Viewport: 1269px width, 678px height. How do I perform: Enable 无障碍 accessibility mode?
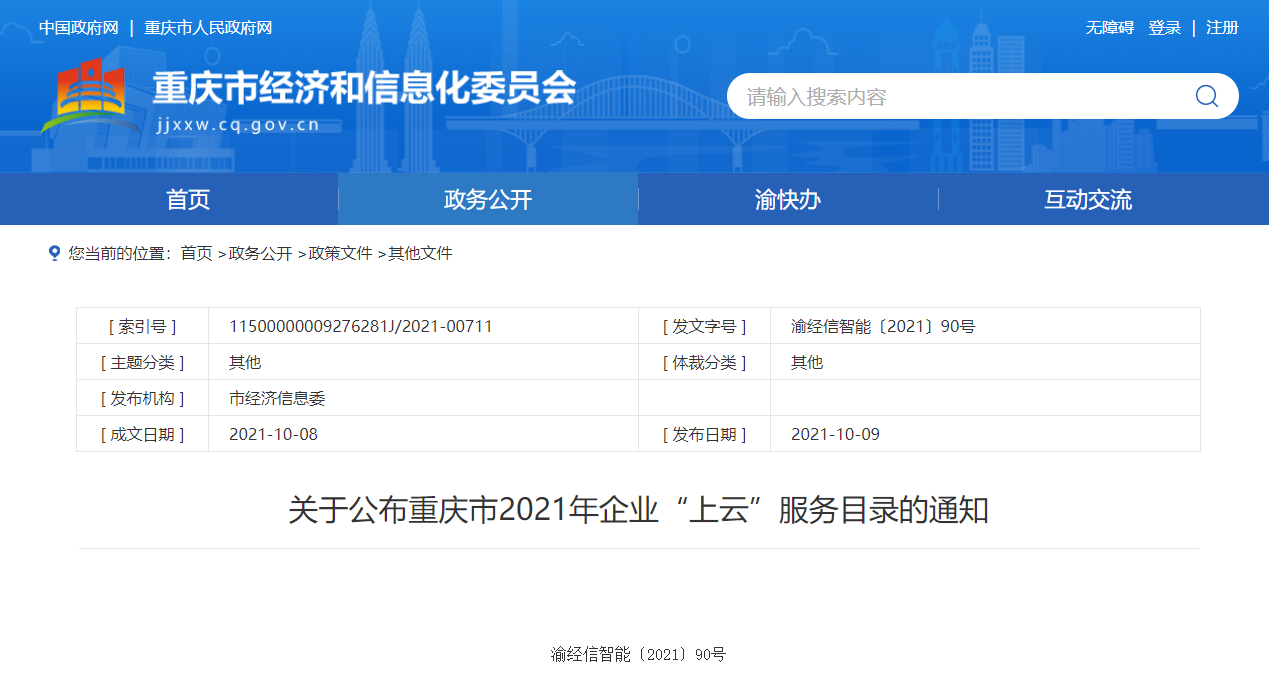pos(1110,28)
